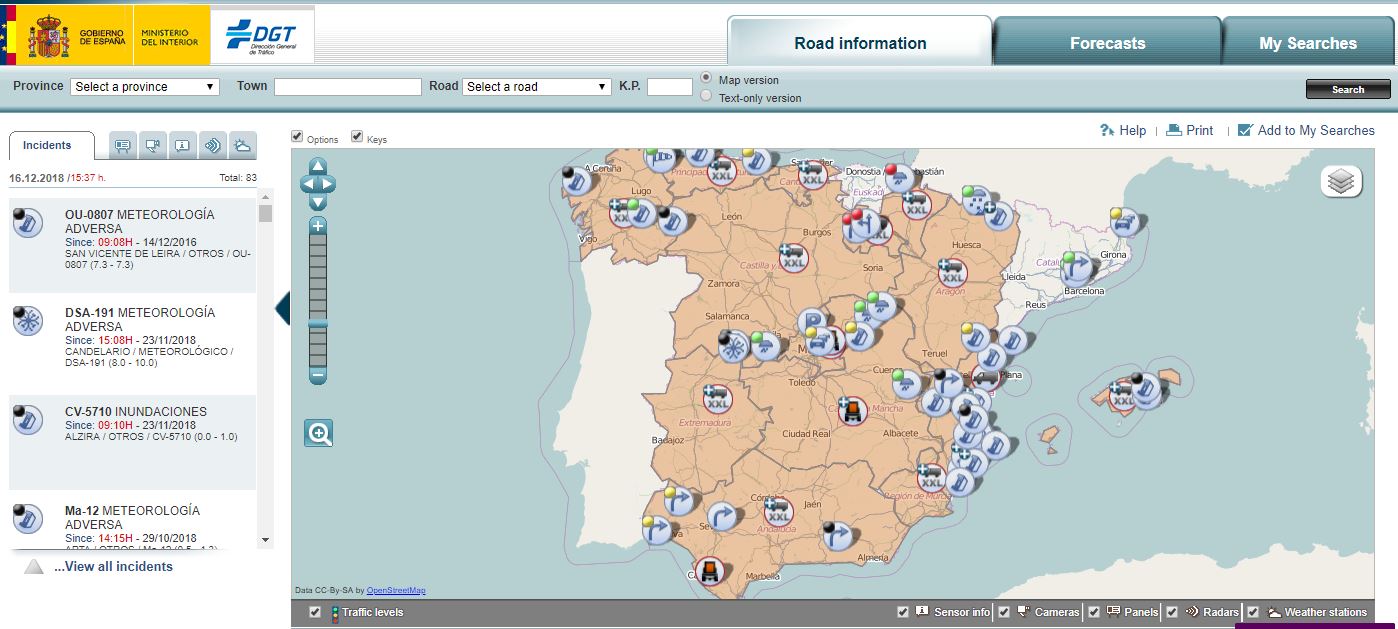Viewport: 1398px width, 629px height.
Task: Toggle the Options checkbox
Action: pos(297,136)
